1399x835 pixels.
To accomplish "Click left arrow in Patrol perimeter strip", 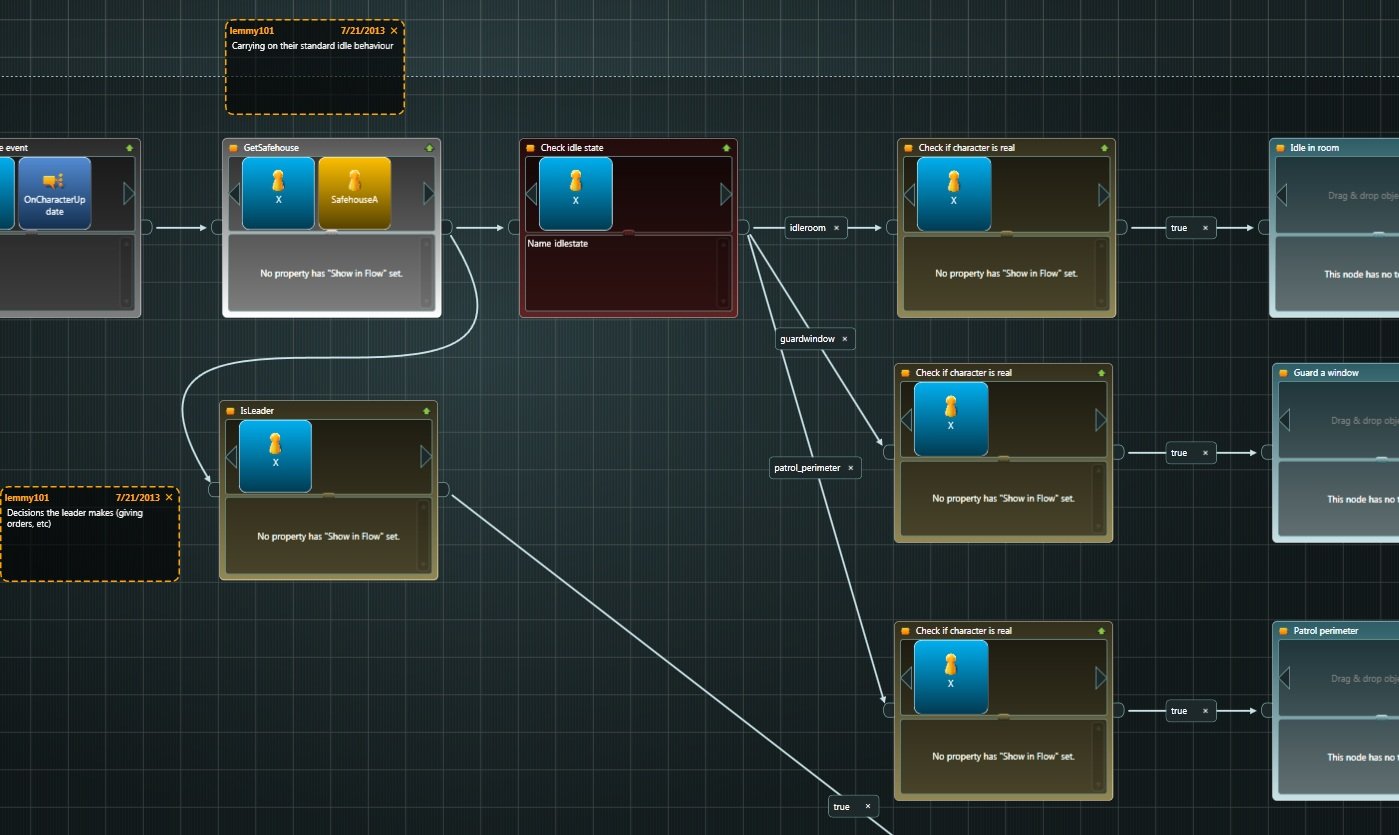I will (1284, 678).
